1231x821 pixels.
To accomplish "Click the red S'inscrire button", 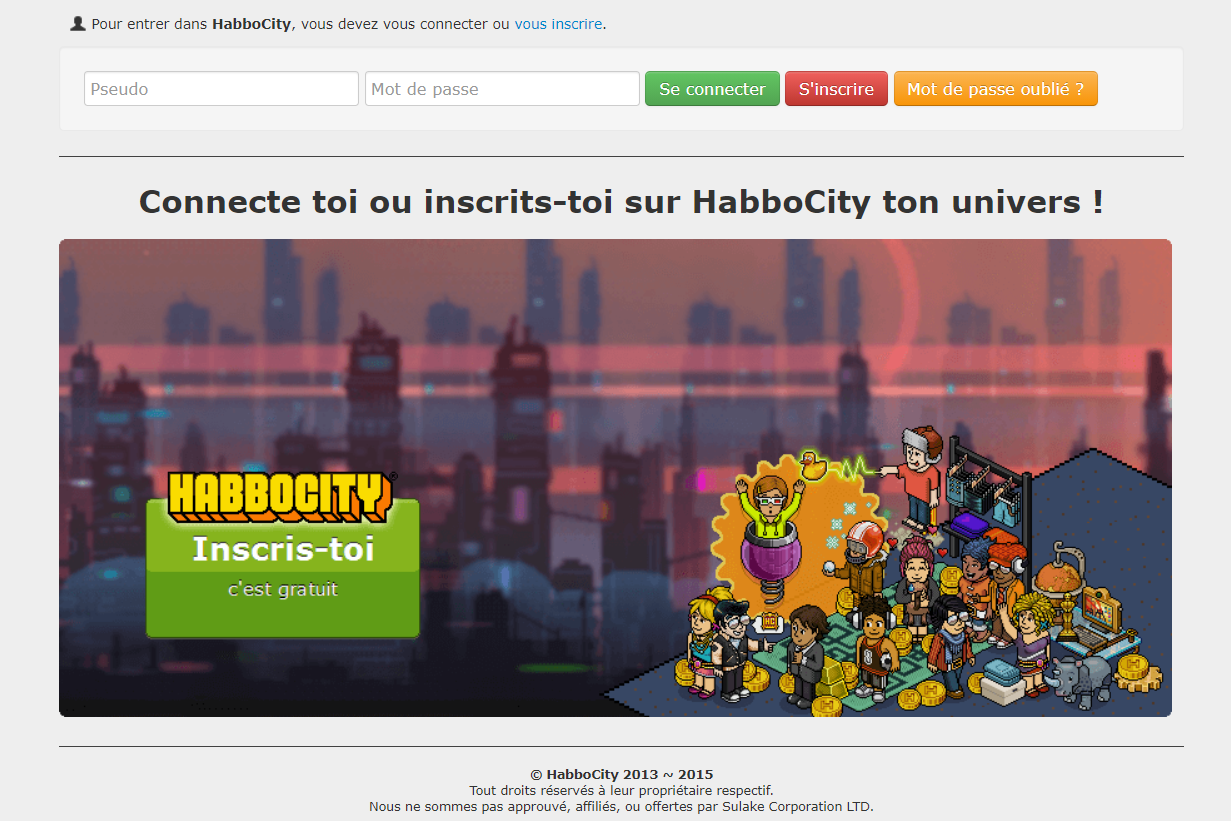I will pos(836,89).
